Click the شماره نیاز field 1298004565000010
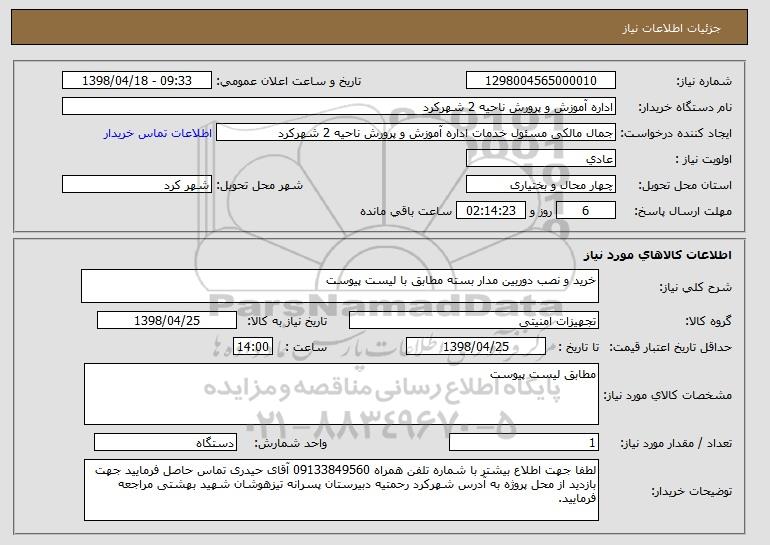This screenshot has height=545, width=770. (x=541, y=81)
